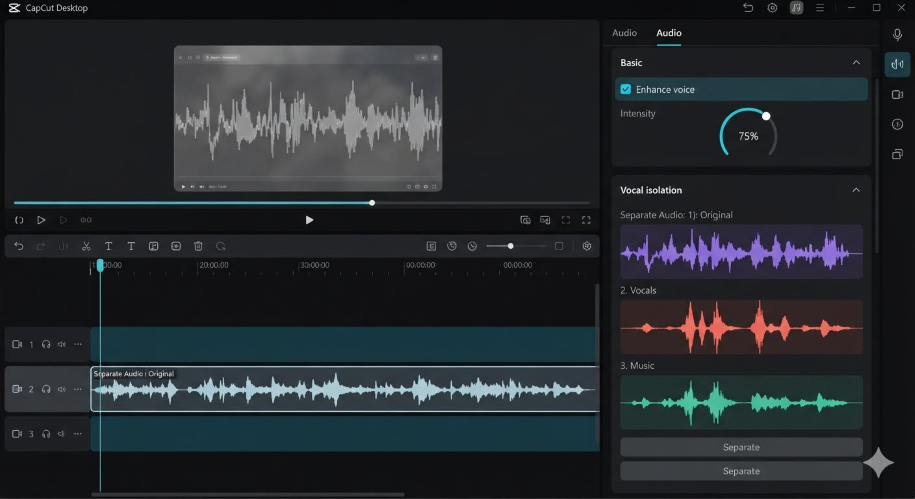Select the scissors cut tool
This screenshot has width=915, height=499.
click(86, 246)
